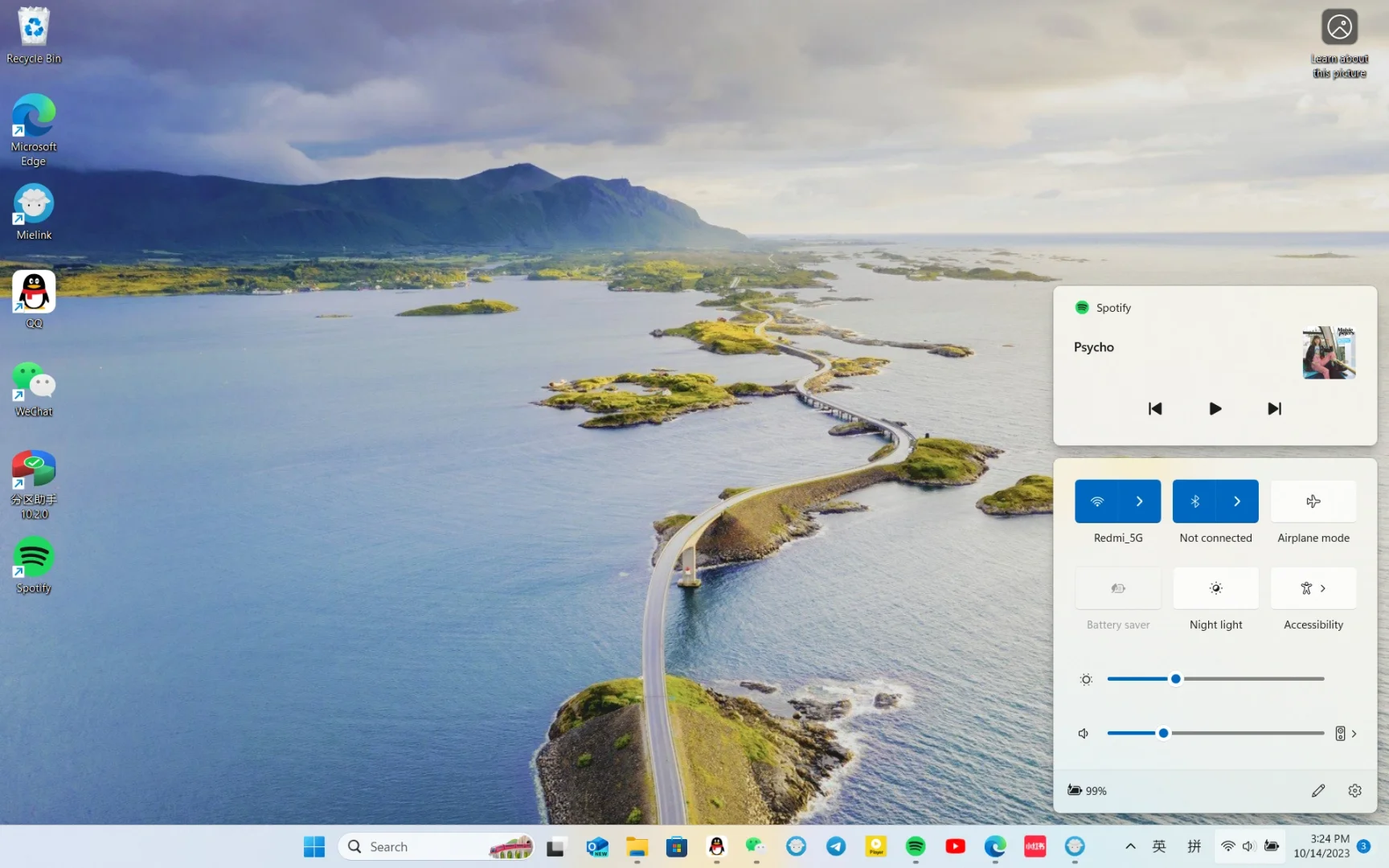The image size is (1389, 868).
Task: Click the brightness slider handle
Action: 1176,679
